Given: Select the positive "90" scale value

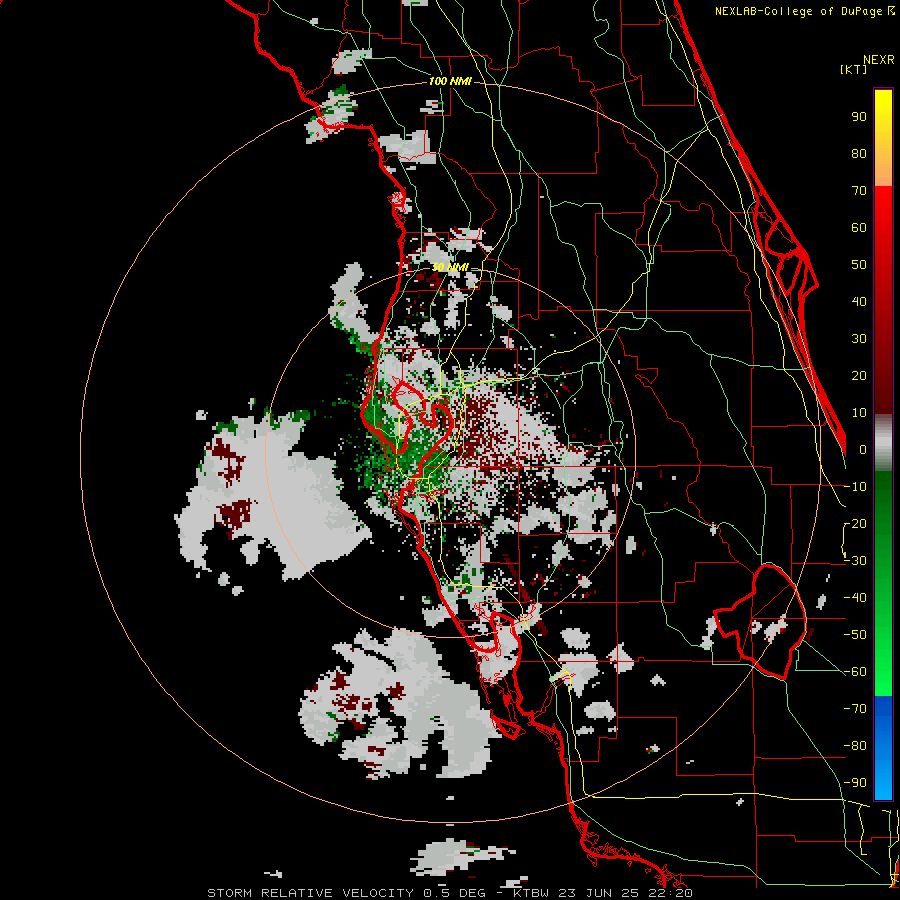Looking at the screenshot, I should pyautogui.click(x=859, y=117).
